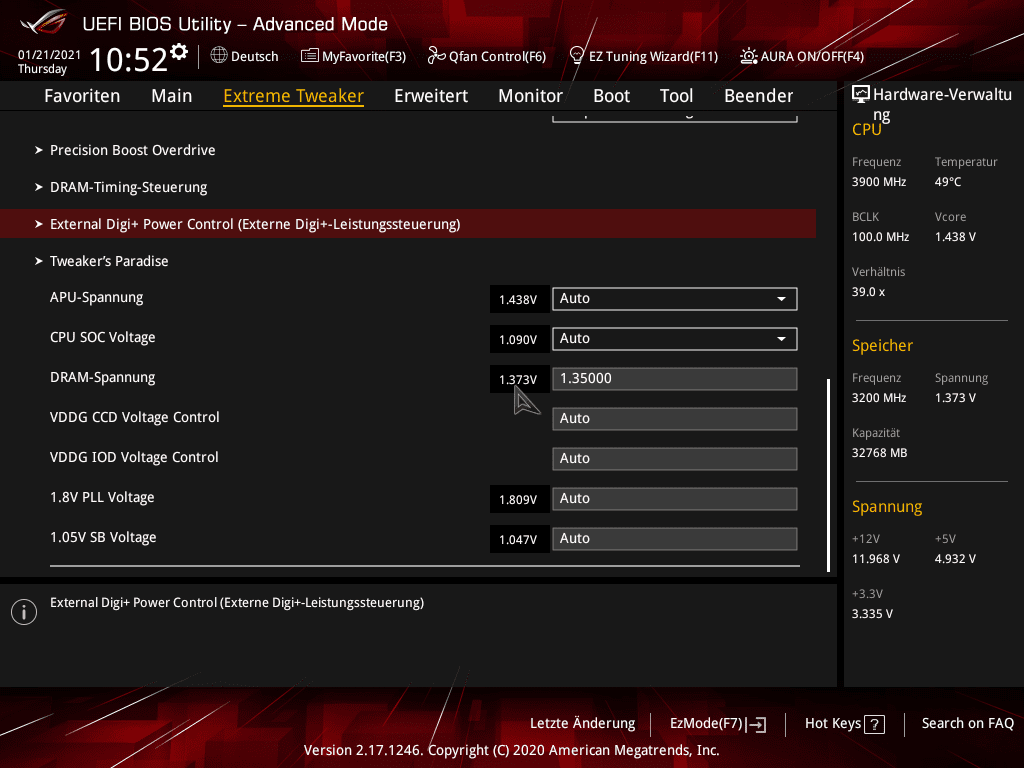Screen dimensions: 1024x768
Task: Go to the Boot tab
Action: (611, 96)
